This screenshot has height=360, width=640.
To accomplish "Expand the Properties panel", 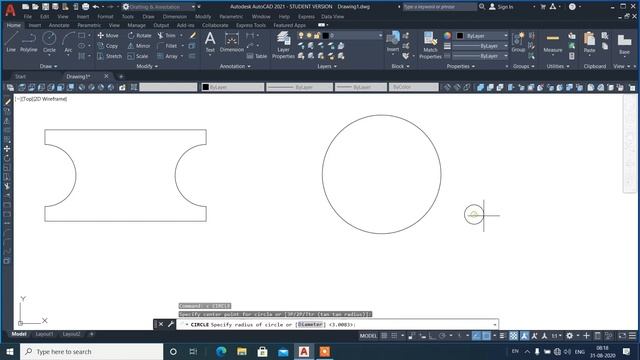I will coord(461,66).
